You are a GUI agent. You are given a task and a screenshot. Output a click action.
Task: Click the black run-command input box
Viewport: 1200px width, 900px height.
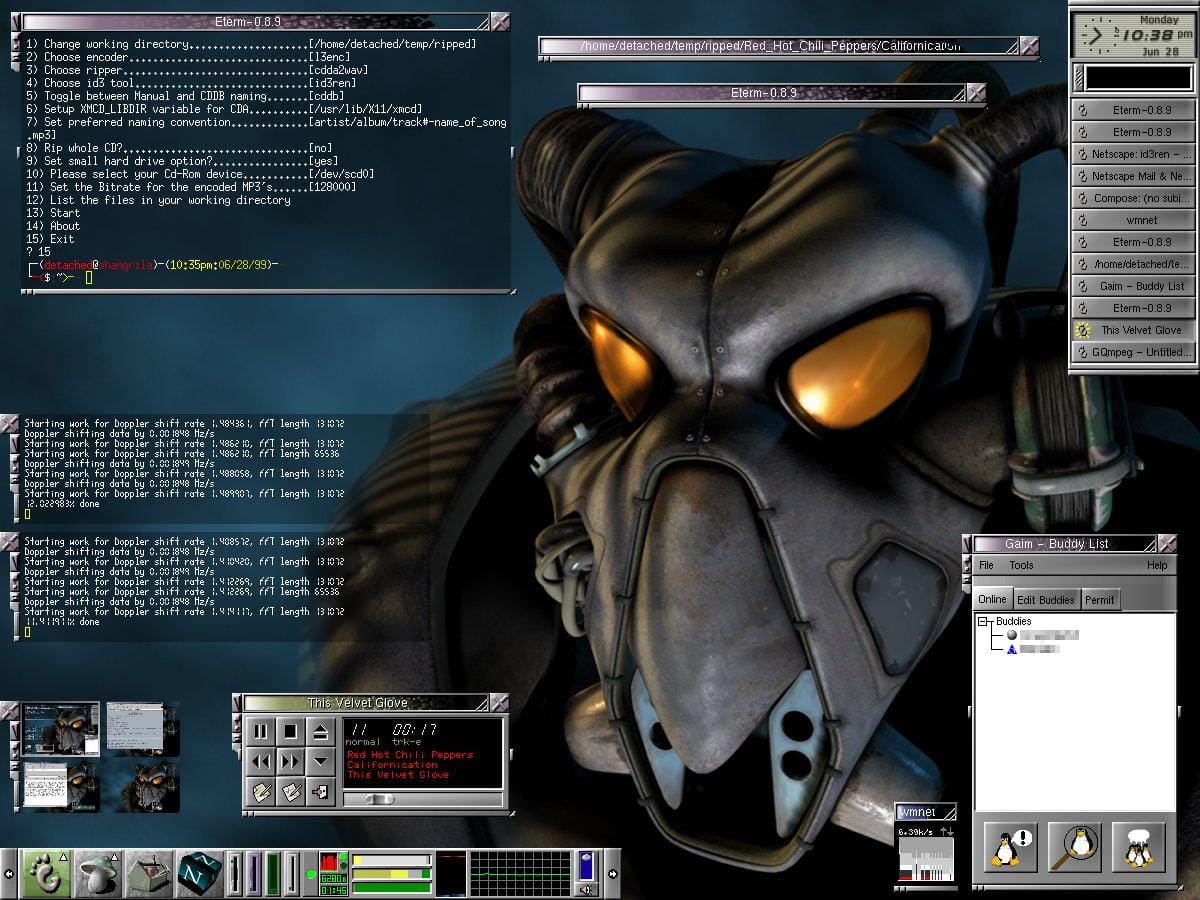click(1139, 77)
